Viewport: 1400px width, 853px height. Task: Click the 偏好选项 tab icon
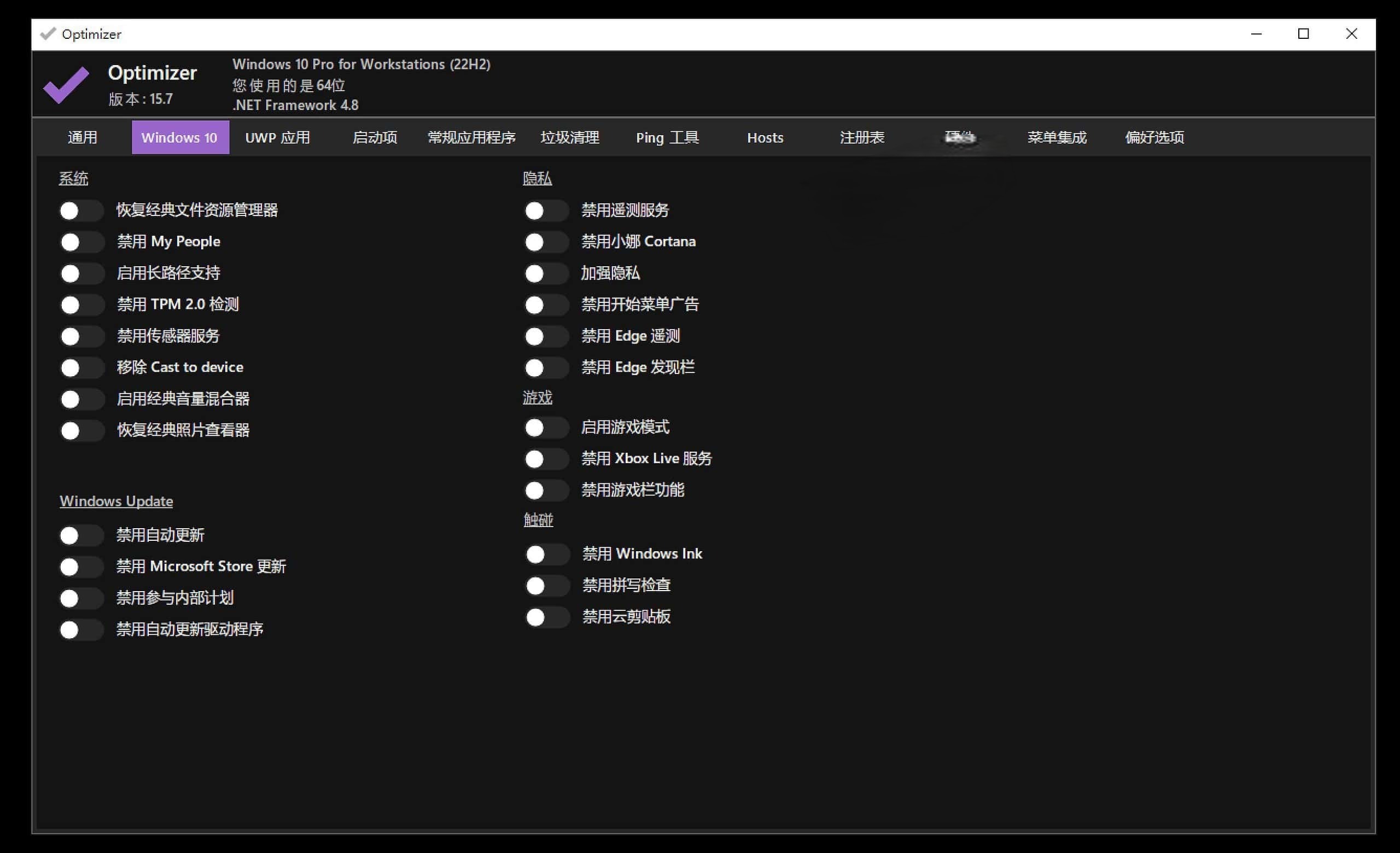[x=1153, y=138]
